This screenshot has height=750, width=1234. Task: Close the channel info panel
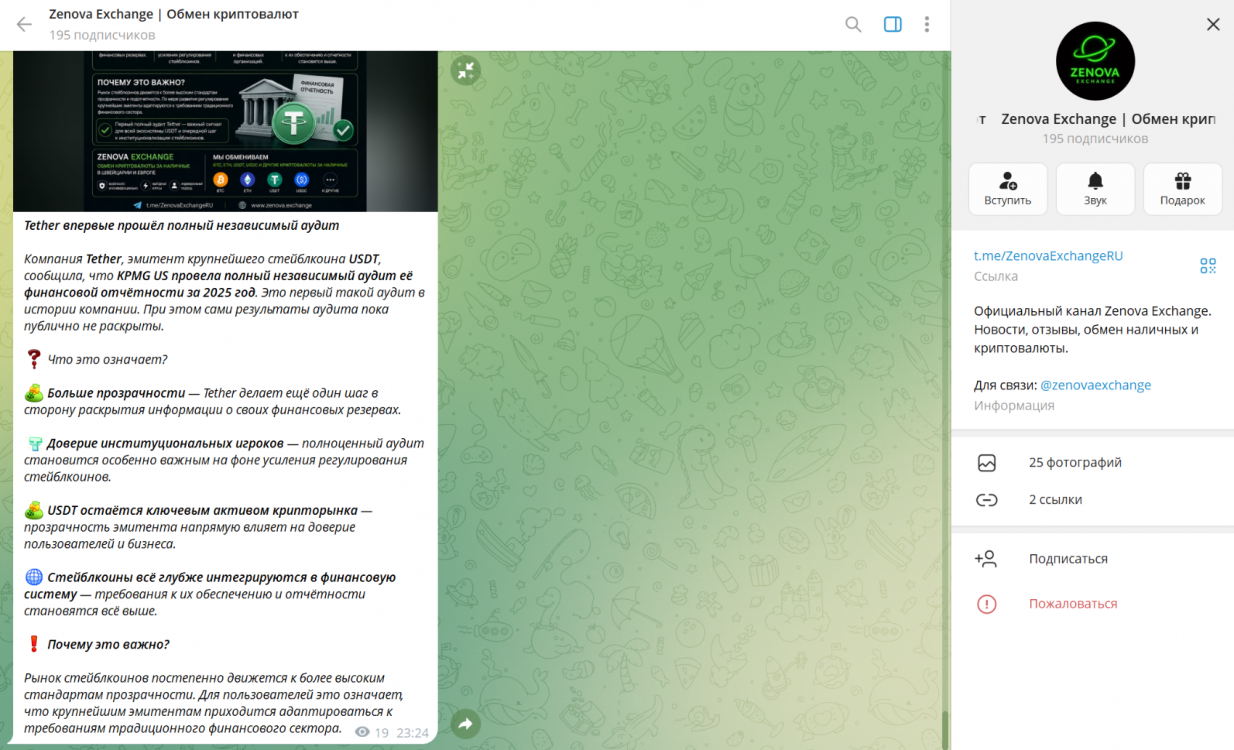coord(1213,24)
